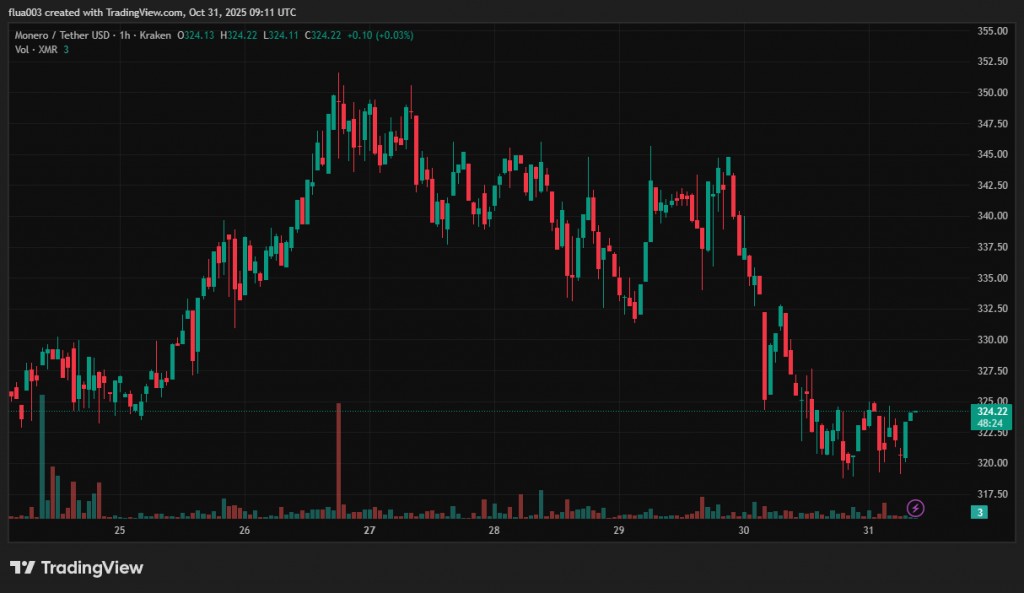This screenshot has height=593, width=1024.
Task: Click the green 324.22 current price tag
Action: (992, 411)
